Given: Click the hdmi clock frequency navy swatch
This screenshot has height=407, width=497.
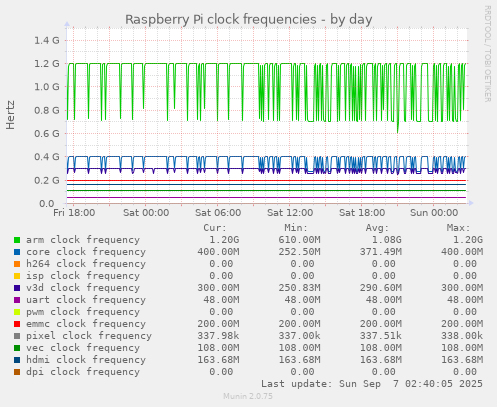Looking at the screenshot, I should pos(17,360).
